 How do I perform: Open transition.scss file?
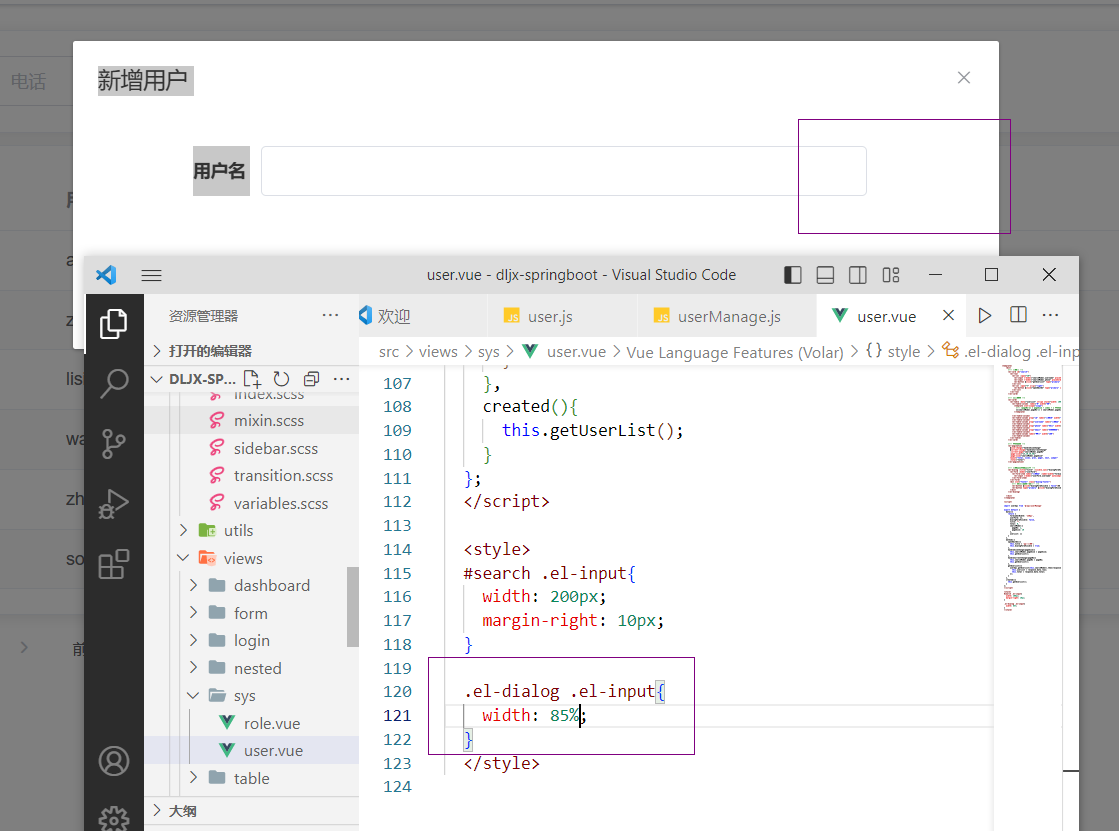point(283,475)
